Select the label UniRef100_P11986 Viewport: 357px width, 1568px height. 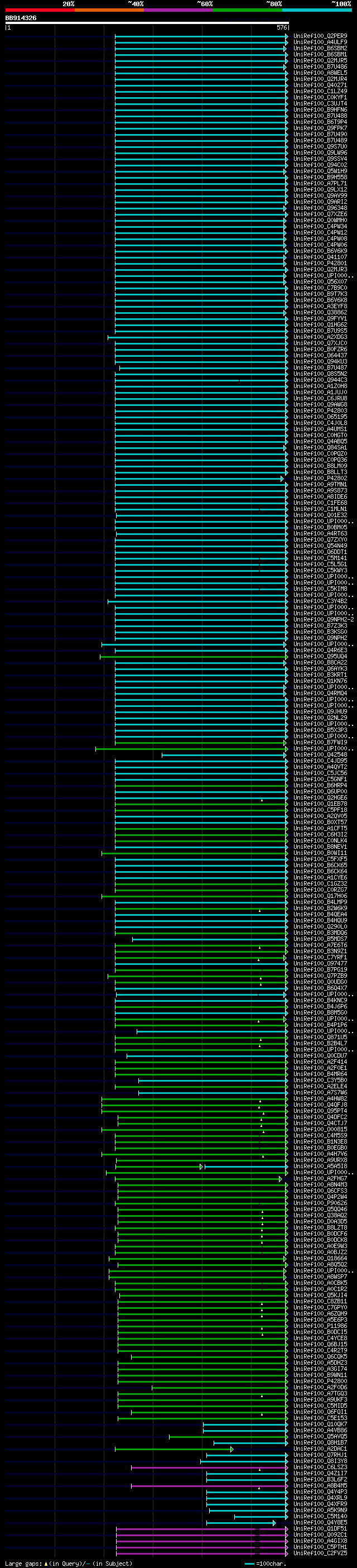pos(321,1326)
